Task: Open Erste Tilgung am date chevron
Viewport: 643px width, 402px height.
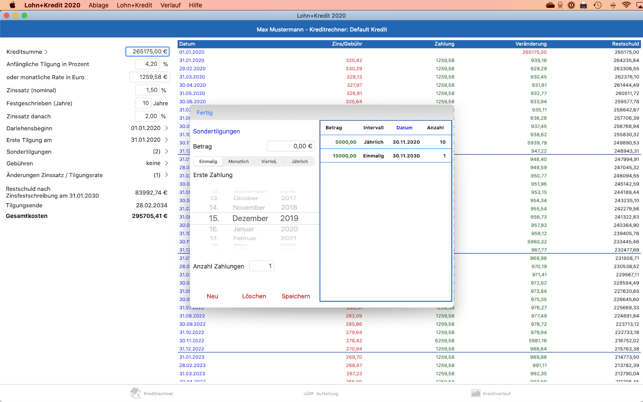Action: click(166, 139)
